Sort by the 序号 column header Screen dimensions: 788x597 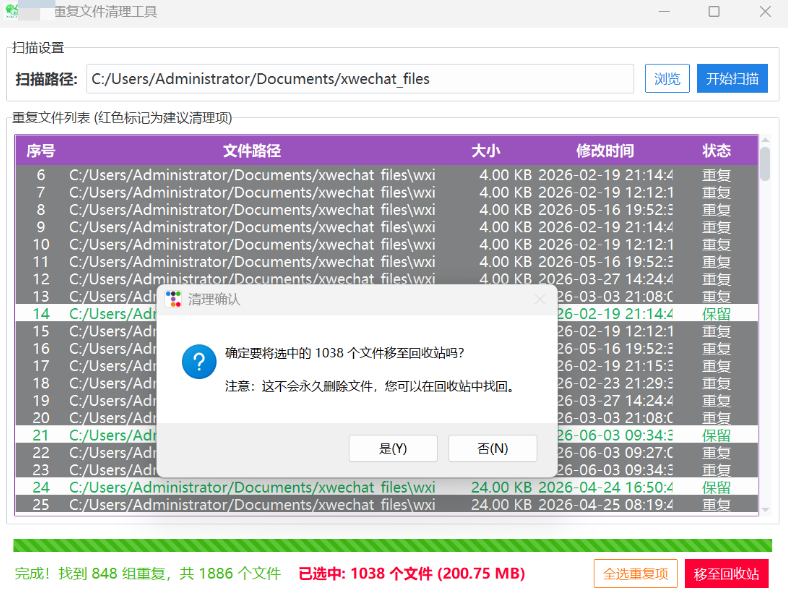coord(41,151)
